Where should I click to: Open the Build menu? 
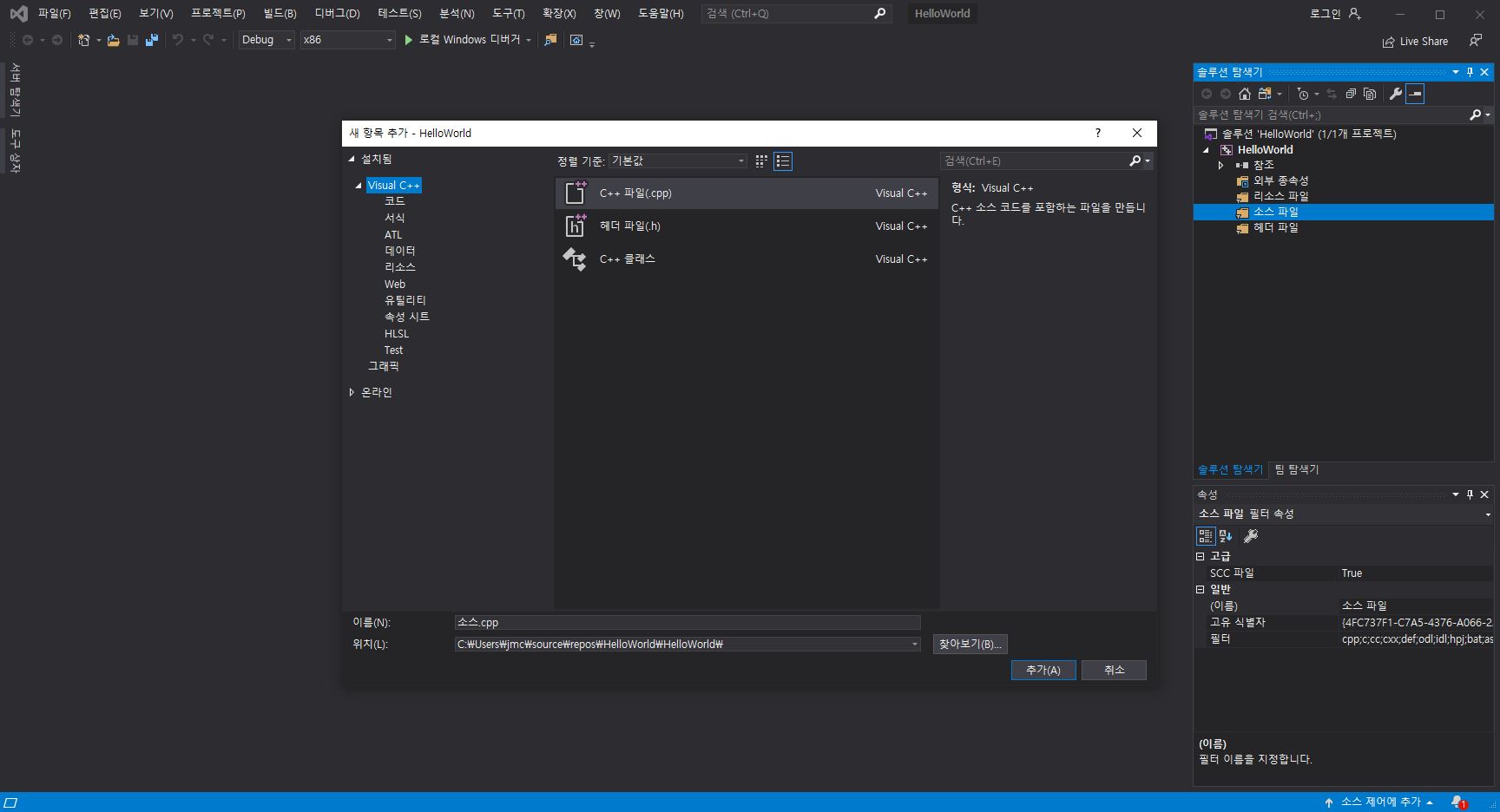click(280, 14)
